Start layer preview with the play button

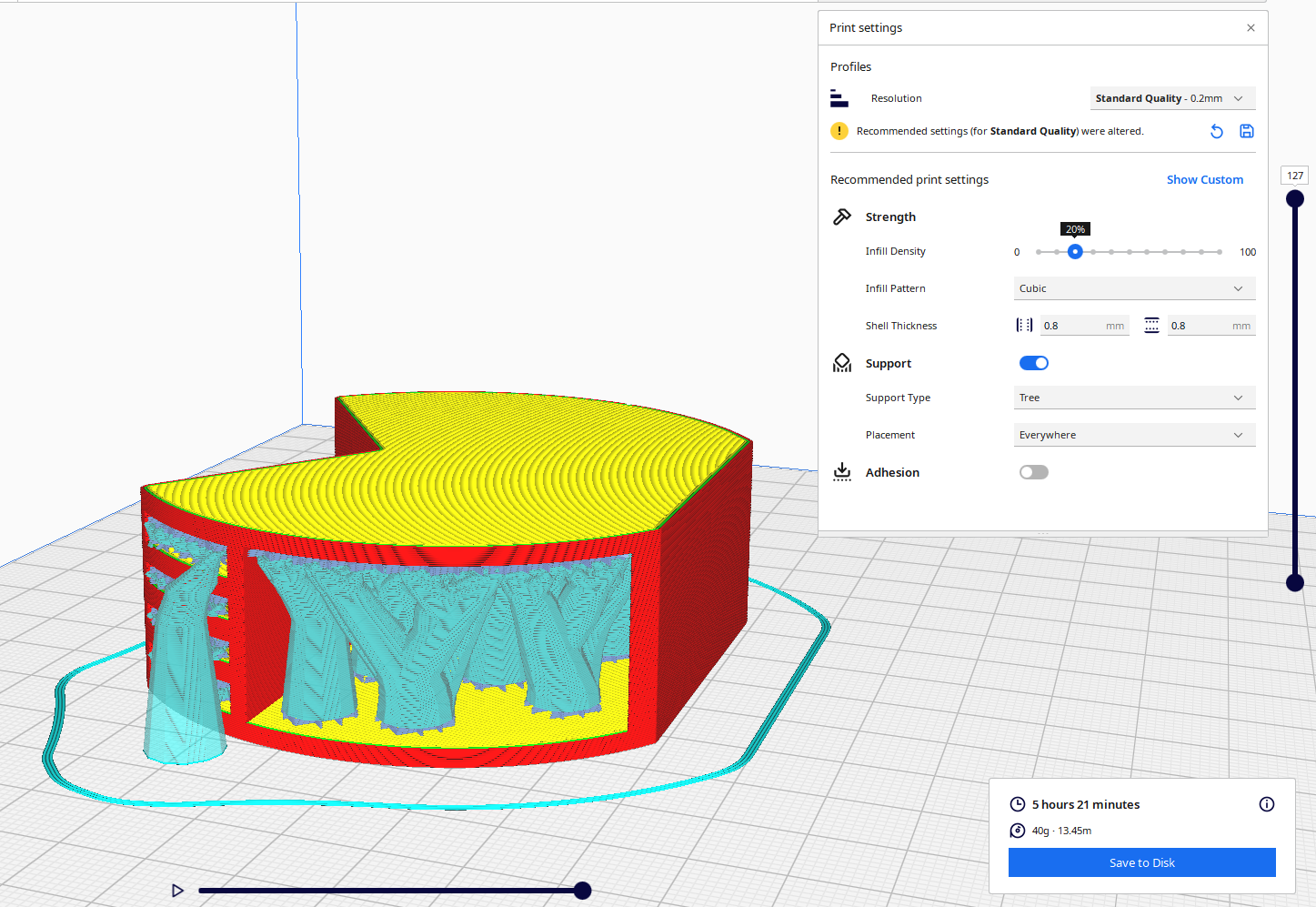[x=177, y=891]
